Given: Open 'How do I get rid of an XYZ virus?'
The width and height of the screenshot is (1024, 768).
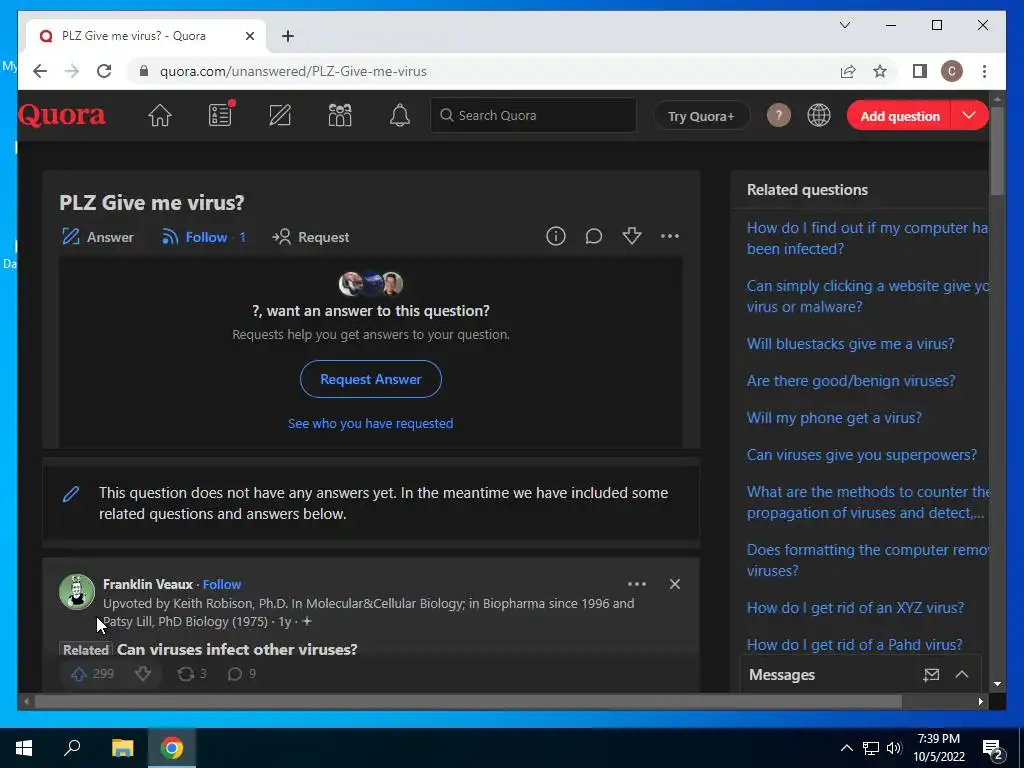Looking at the screenshot, I should coord(855,607).
